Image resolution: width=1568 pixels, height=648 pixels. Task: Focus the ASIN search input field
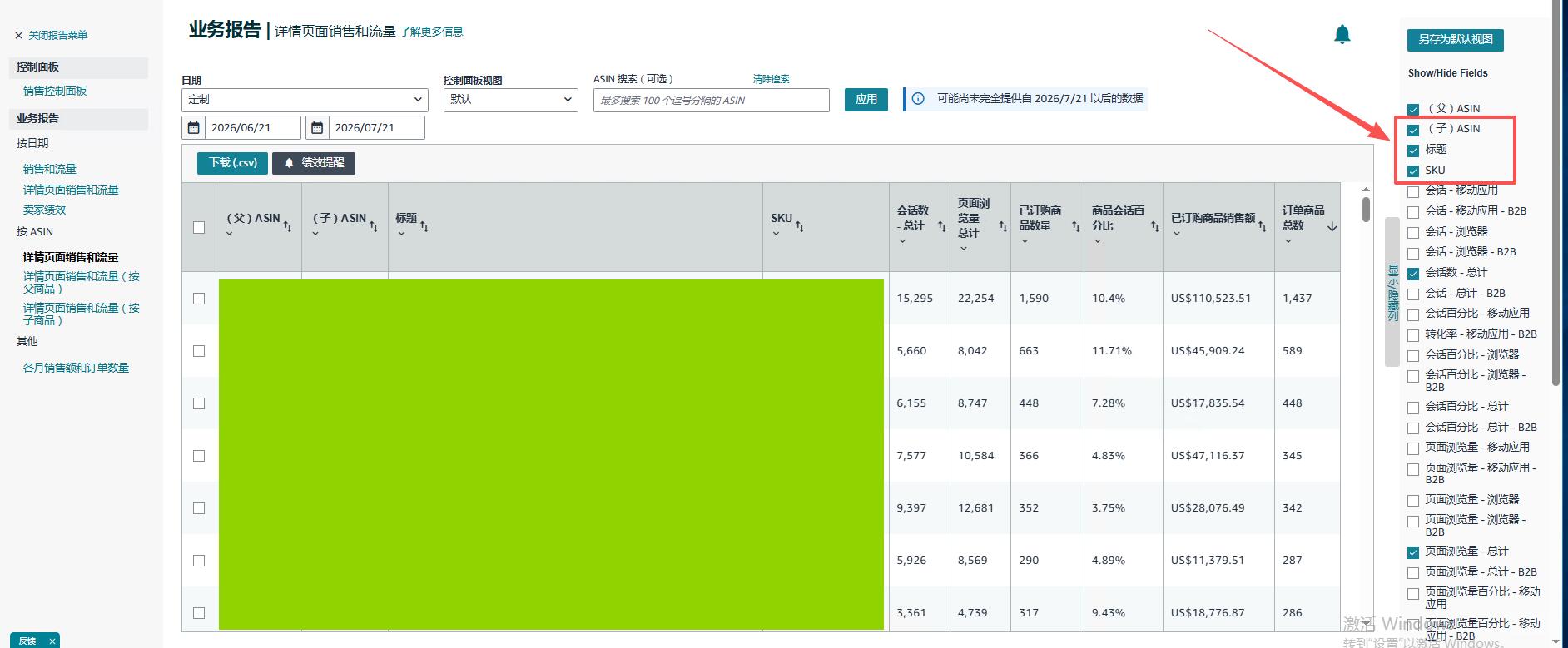tap(712, 100)
